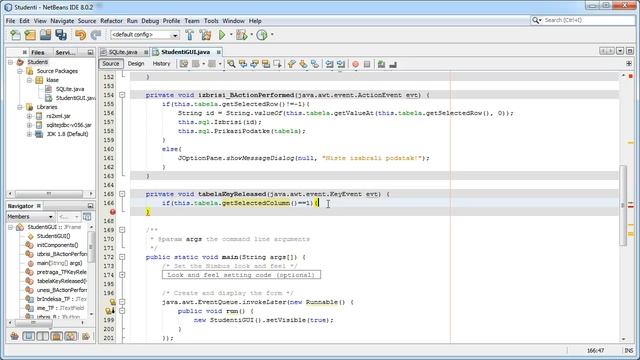Toggle Show Inherited Members filter in Navigator
The image size is (640, 360).
click(x=15, y=336)
